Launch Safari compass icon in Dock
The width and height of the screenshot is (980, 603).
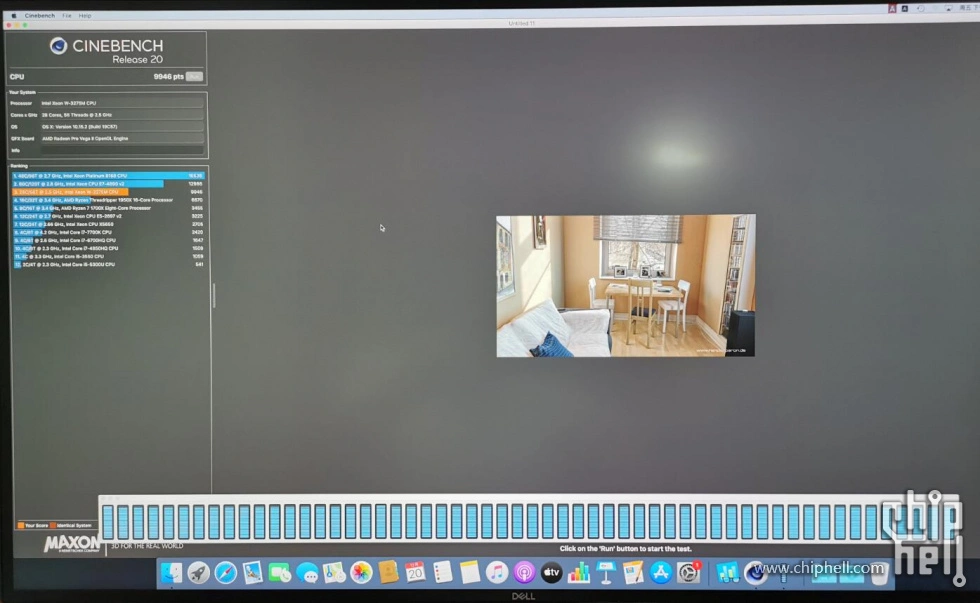[226, 572]
